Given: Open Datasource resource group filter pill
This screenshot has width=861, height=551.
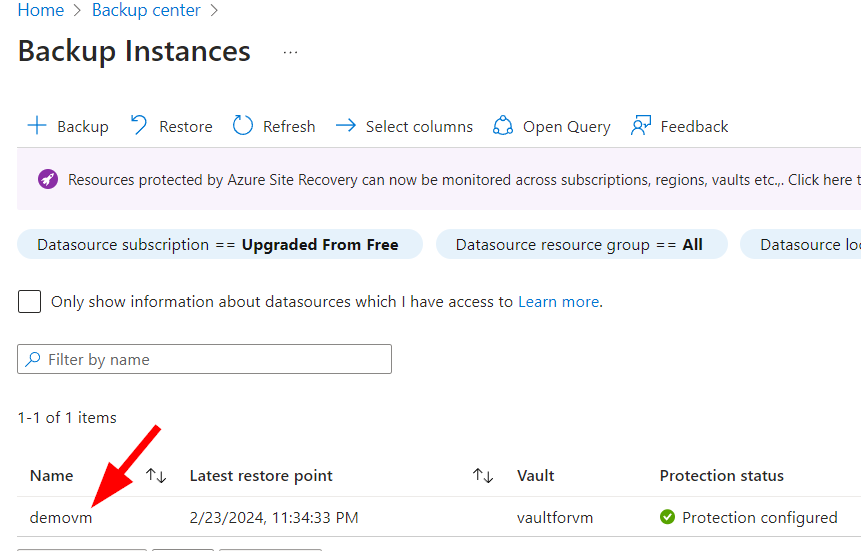Looking at the screenshot, I should pos(580,245).
